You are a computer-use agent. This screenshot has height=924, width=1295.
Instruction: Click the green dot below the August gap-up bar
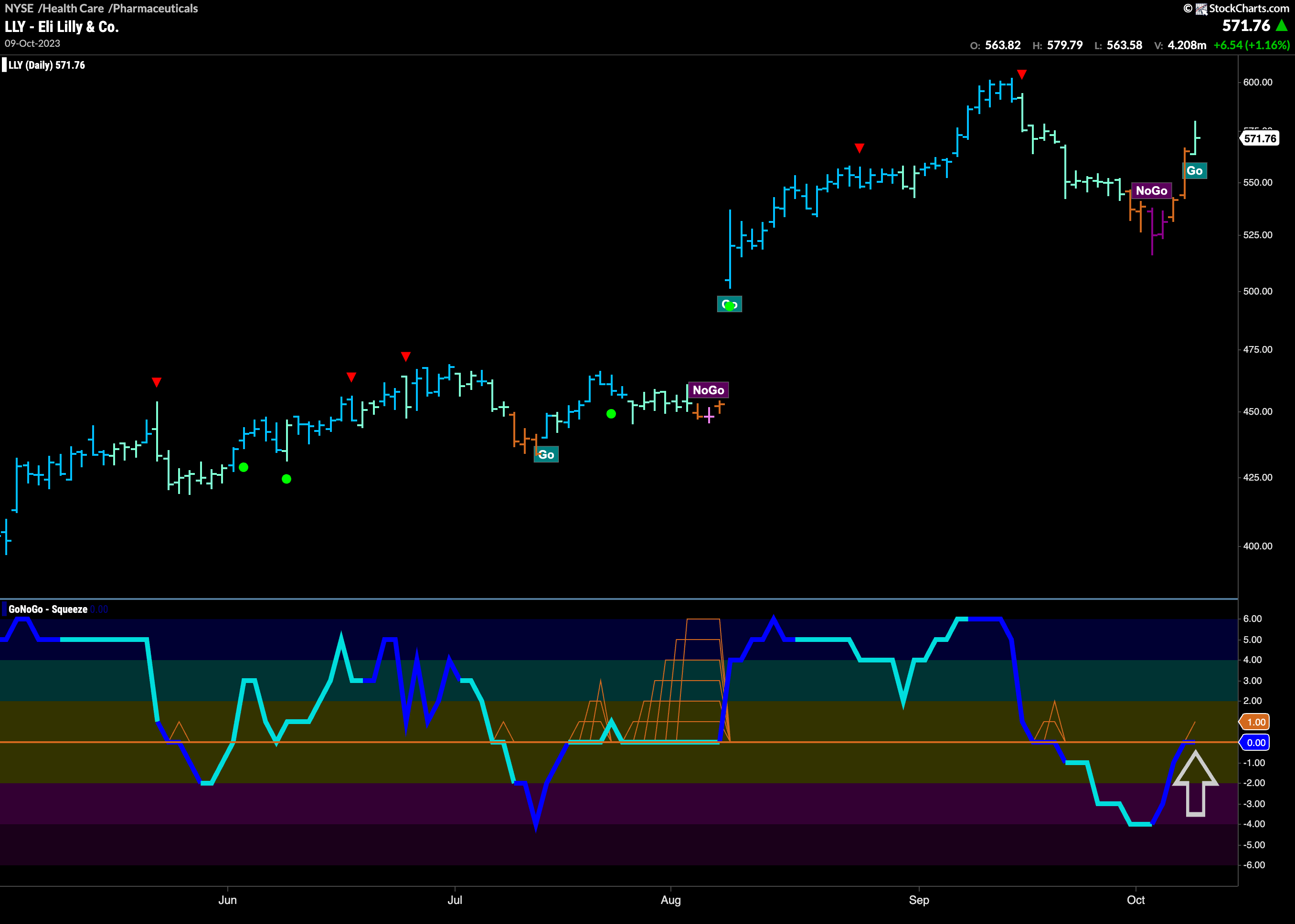(730, 306)
